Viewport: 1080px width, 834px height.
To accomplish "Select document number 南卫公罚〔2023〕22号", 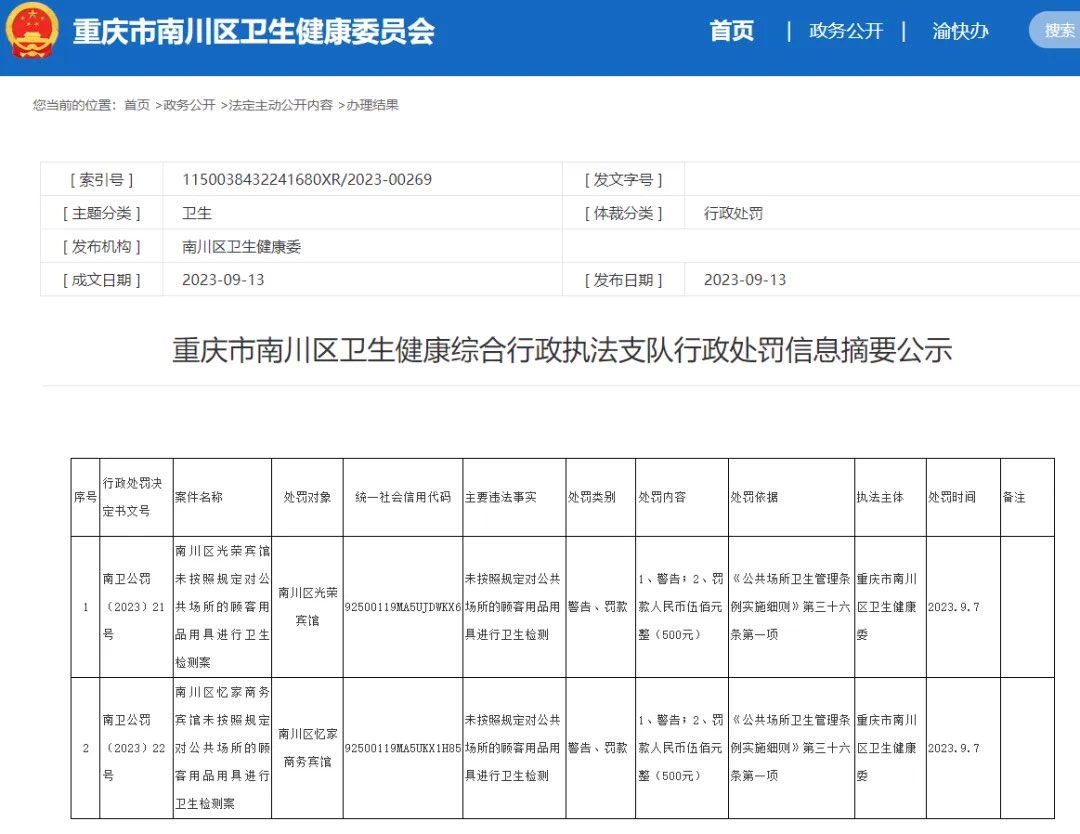I will [x=134, y=748].
